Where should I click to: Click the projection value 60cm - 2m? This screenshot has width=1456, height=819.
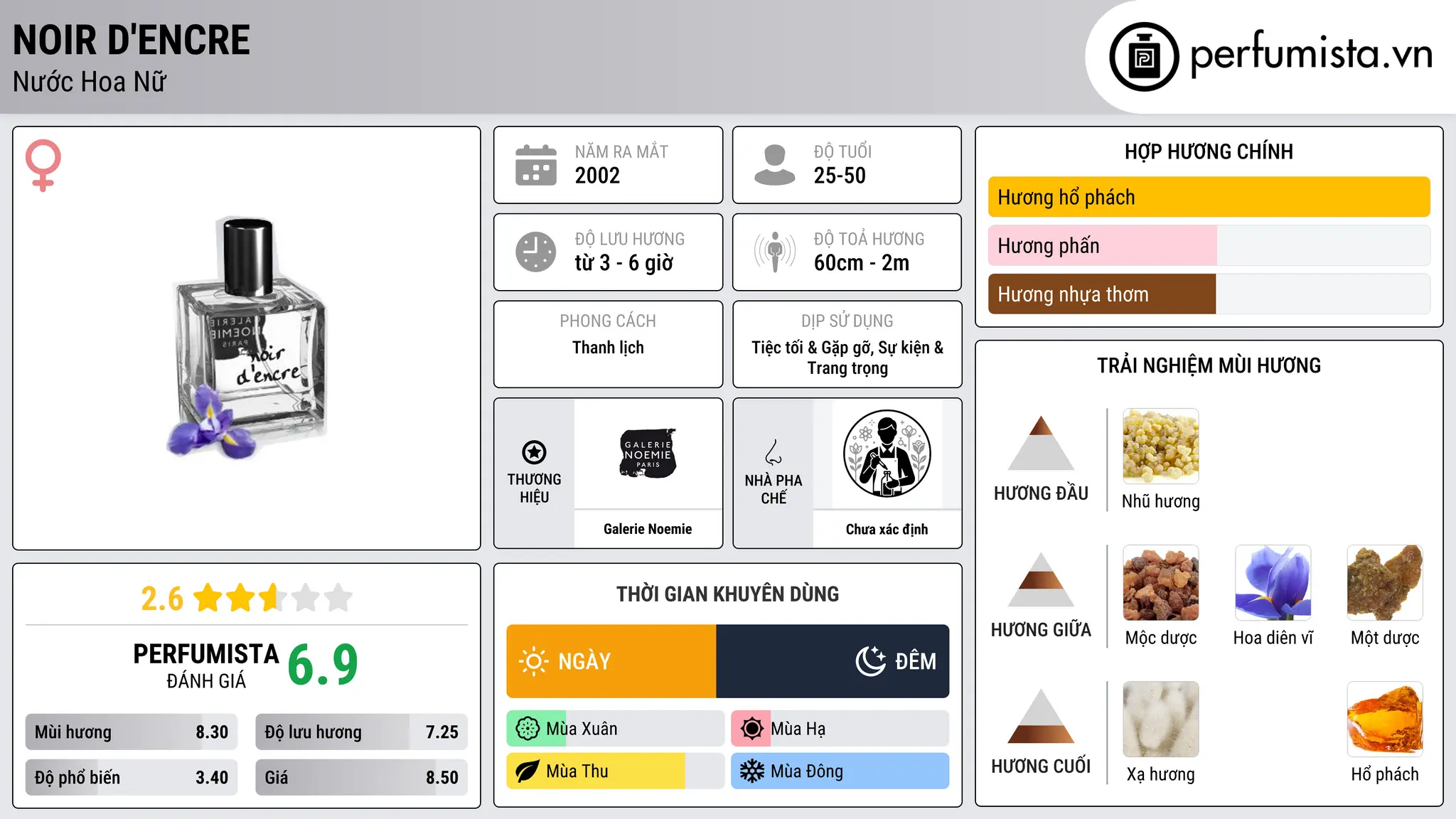(x=862, y=263)
